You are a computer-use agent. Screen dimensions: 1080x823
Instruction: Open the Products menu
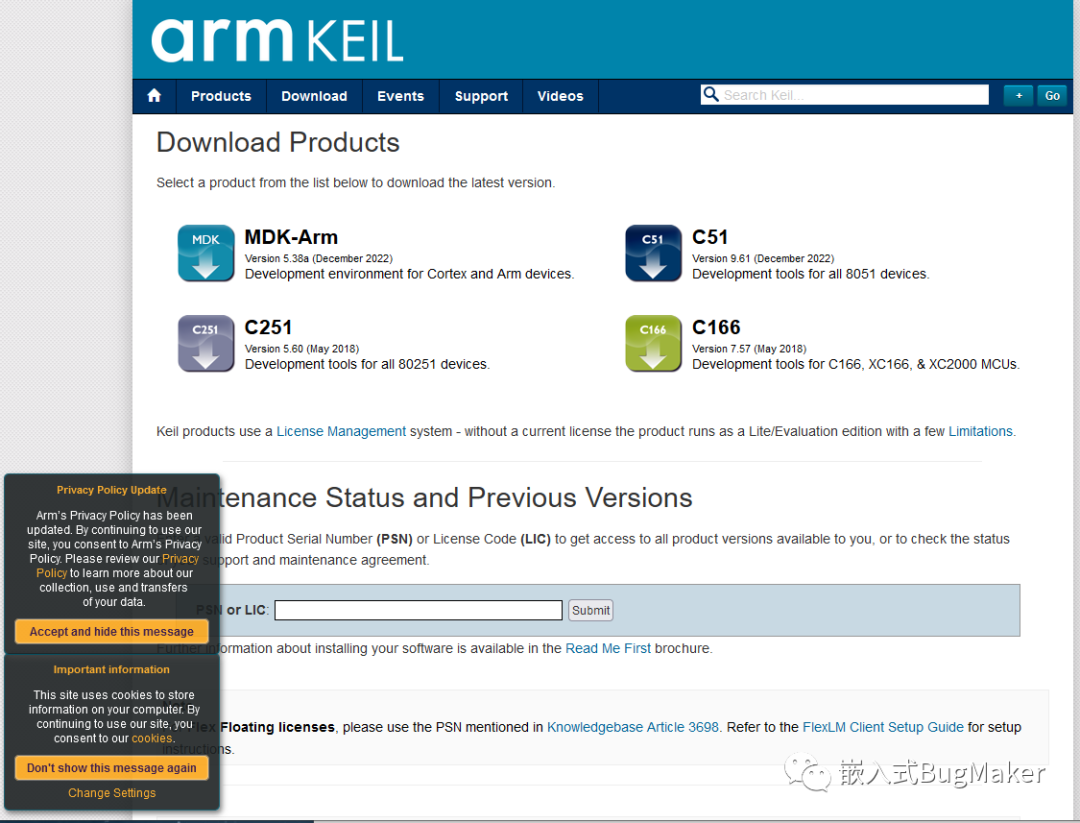(x=221, y=96)
